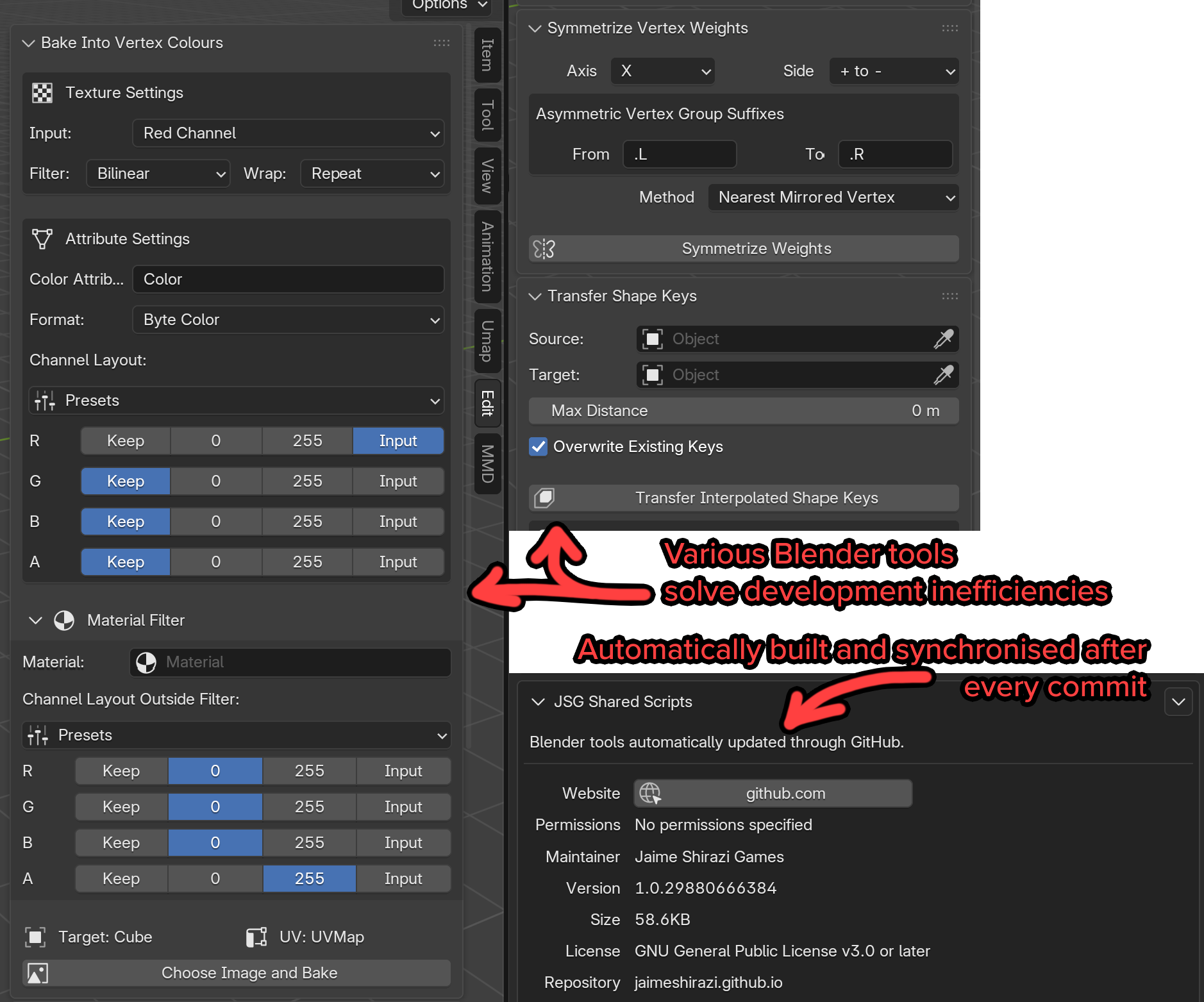
Task: Click Choose Image and Bake button
Action: 237,973
